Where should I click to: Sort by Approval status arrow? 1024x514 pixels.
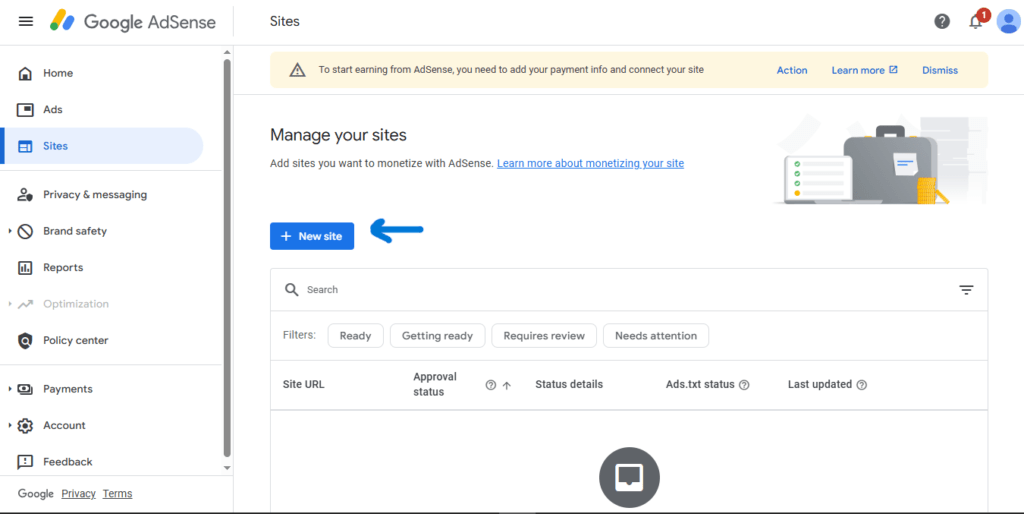click(x=507, y=385)
